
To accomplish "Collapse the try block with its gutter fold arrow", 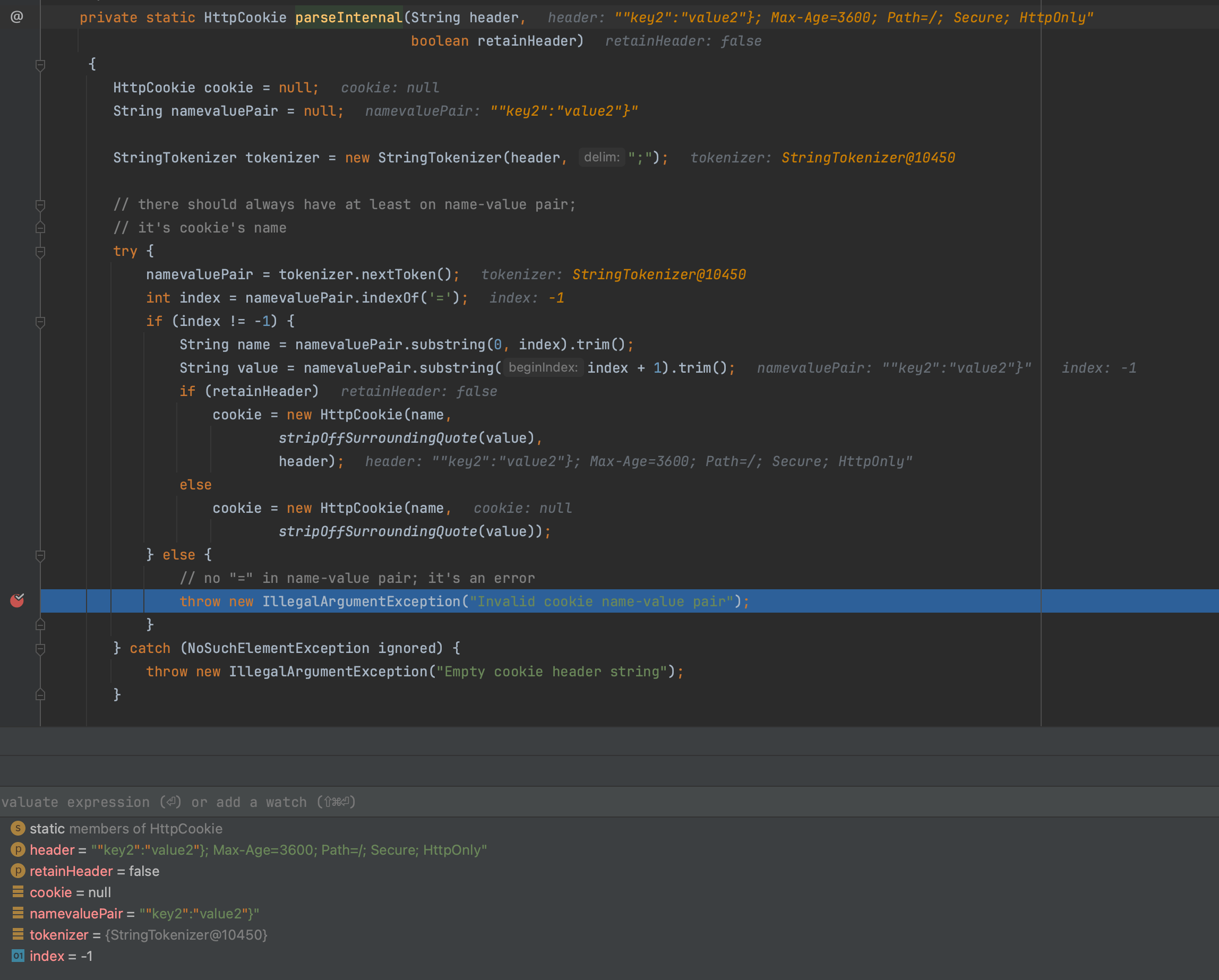I will coord(40,251).
